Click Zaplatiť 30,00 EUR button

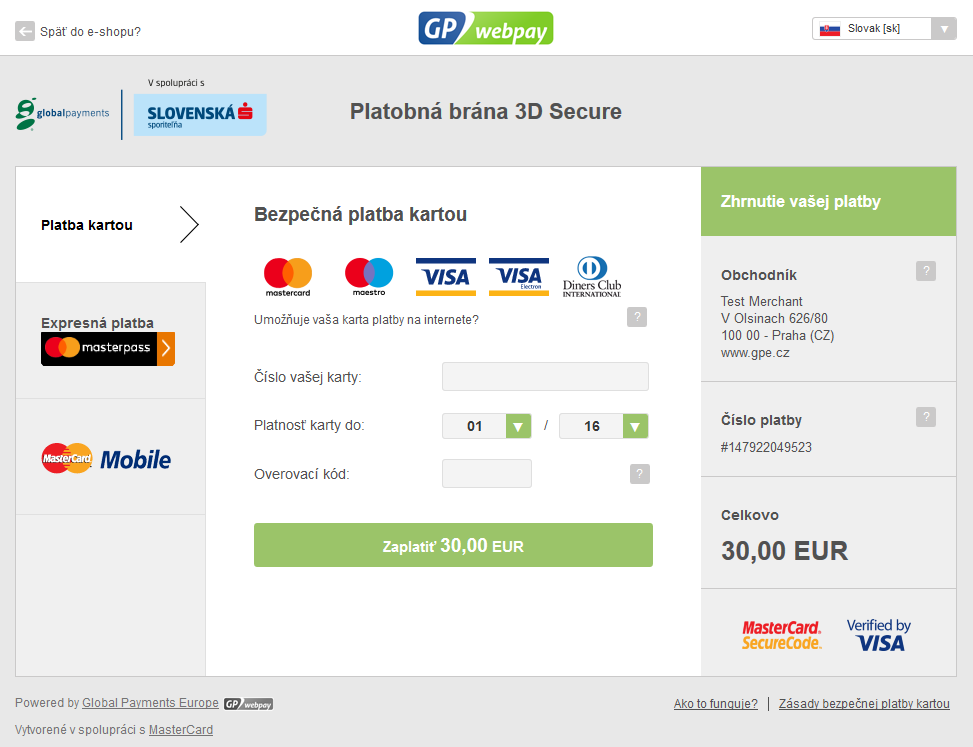[x=453, y=545]
